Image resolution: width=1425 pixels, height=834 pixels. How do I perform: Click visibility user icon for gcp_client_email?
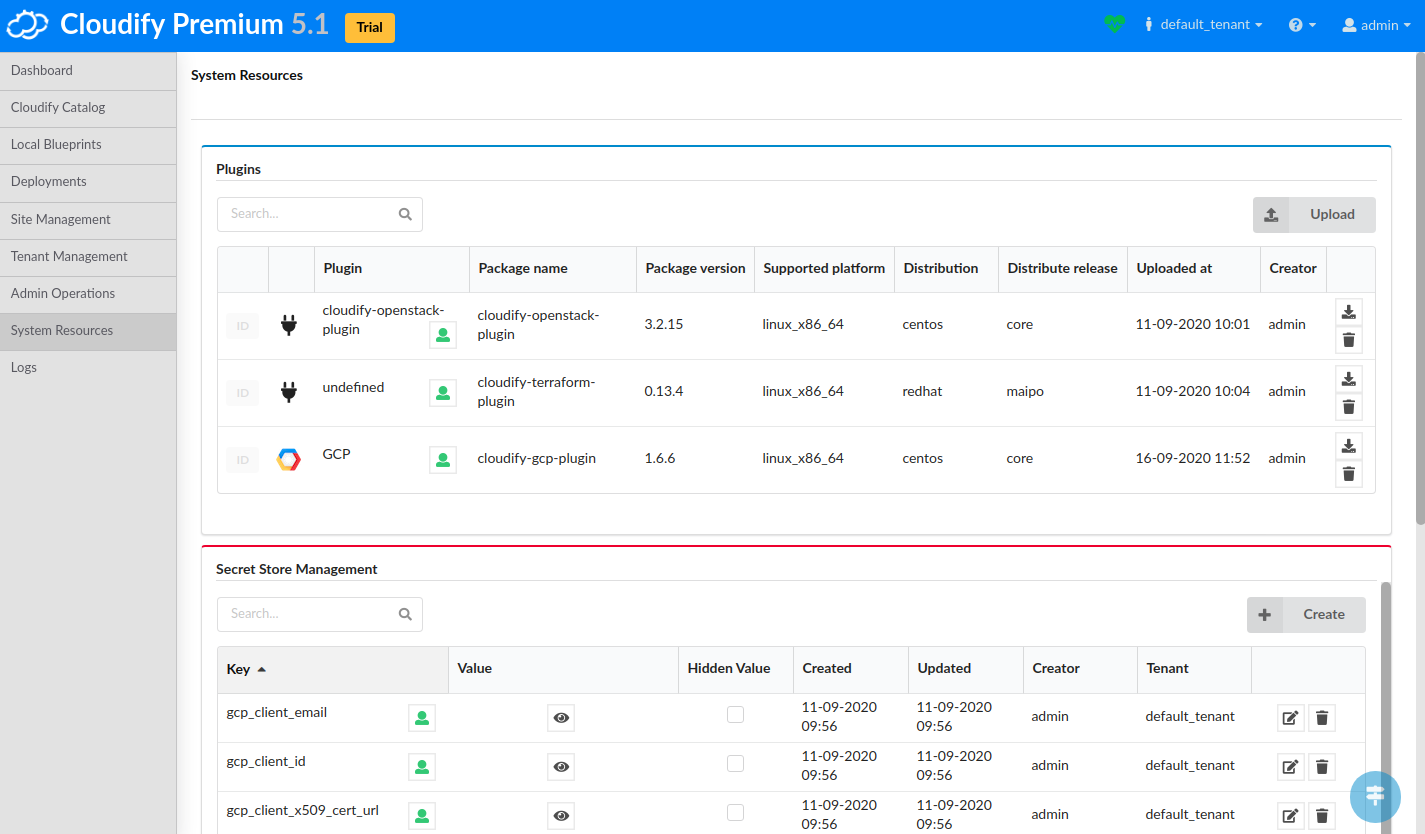coord(422,718)
